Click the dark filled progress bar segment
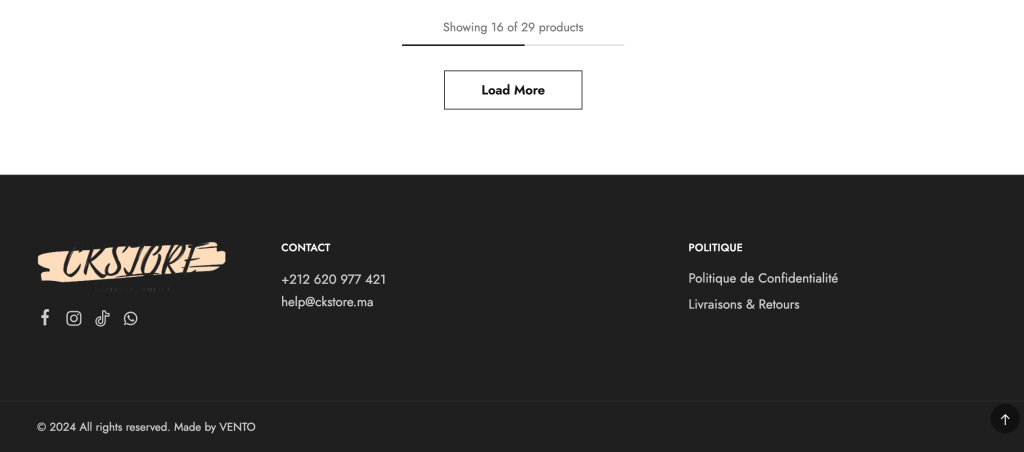 (x=463, y=45)
